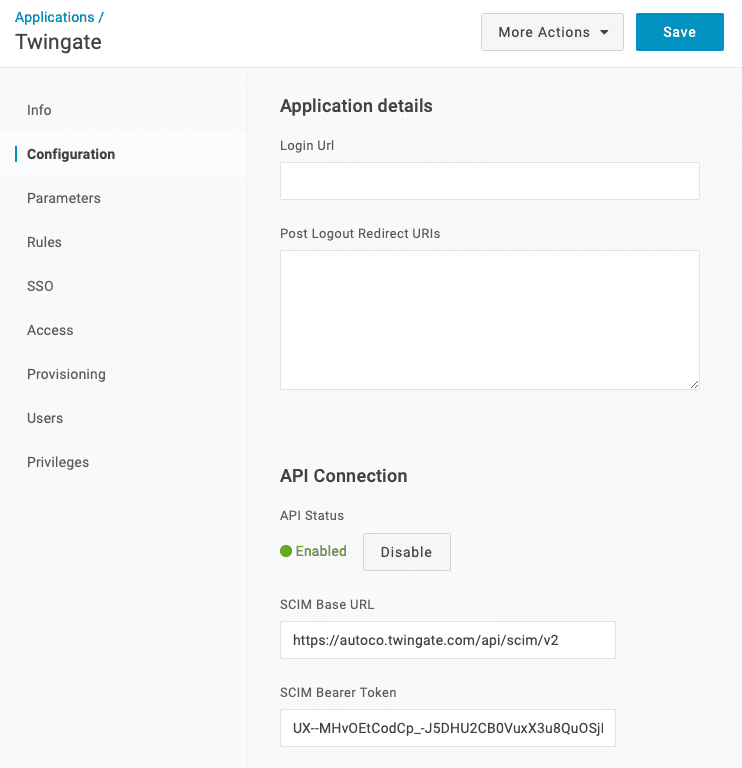The height and width of the screenshot is (768, 742).
Task: Grab the textarea resize handle corner
Action: click(x=694, y=384)
